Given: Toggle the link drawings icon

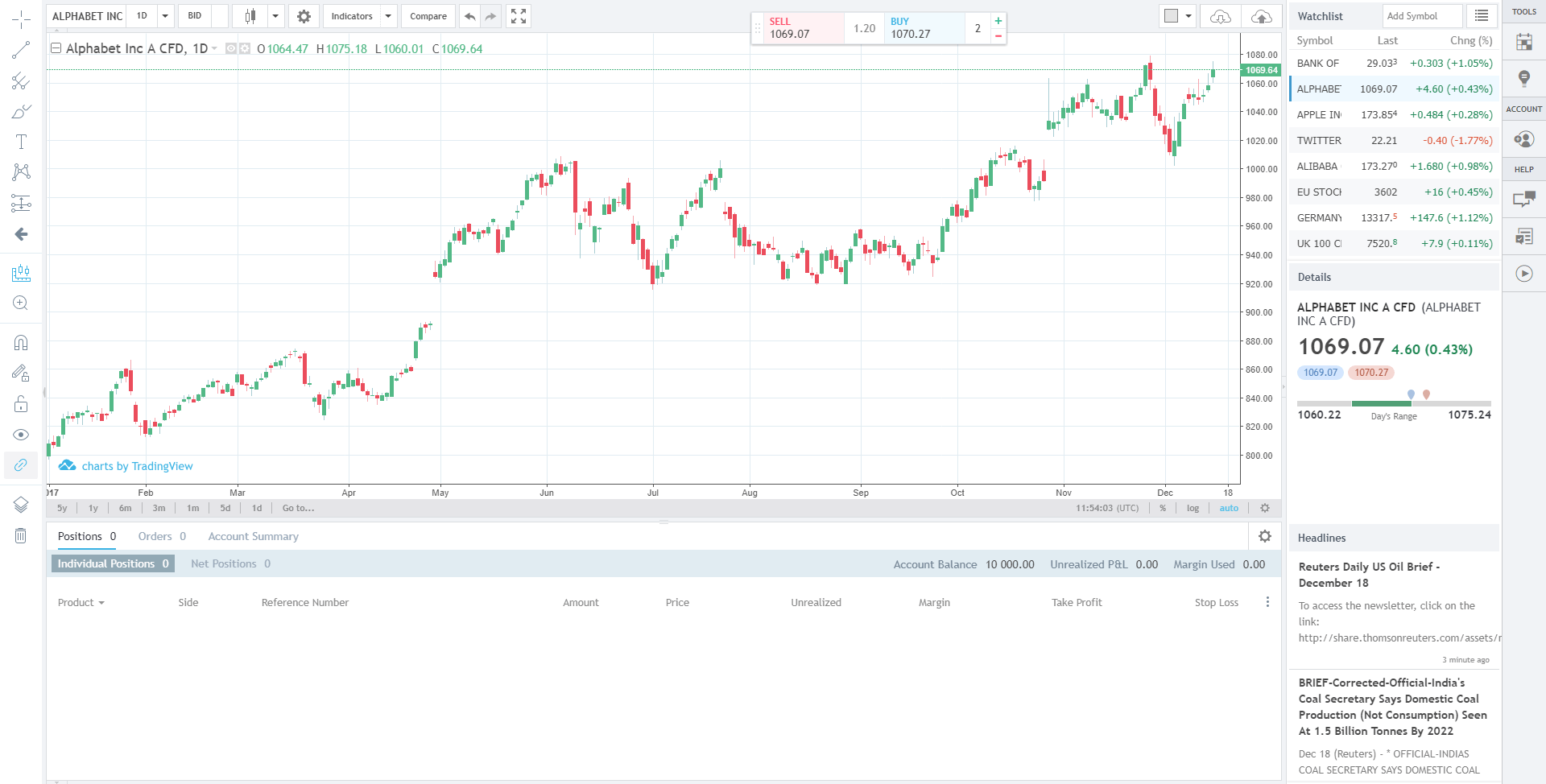Looking at the screenshot, I should (x=21, y=465).
